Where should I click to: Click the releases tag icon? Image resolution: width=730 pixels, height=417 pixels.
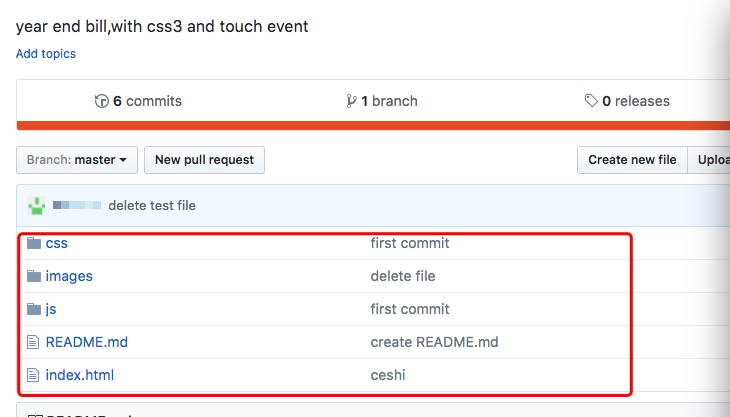coord(591,101)
